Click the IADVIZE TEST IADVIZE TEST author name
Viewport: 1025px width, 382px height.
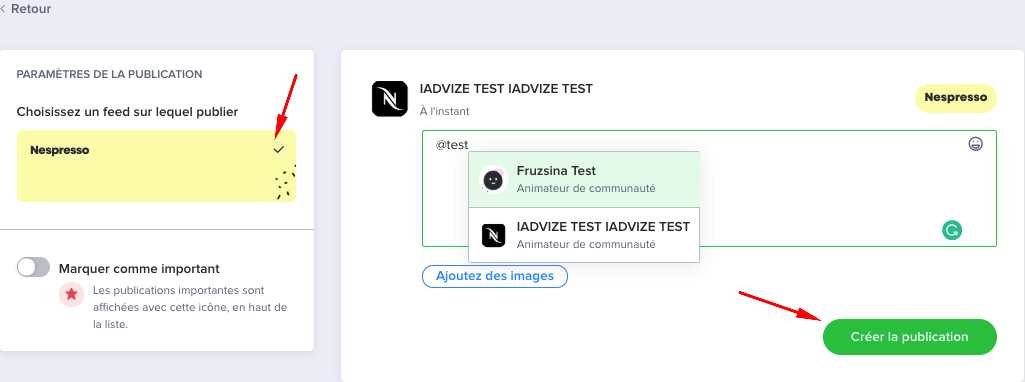point(506,88)
